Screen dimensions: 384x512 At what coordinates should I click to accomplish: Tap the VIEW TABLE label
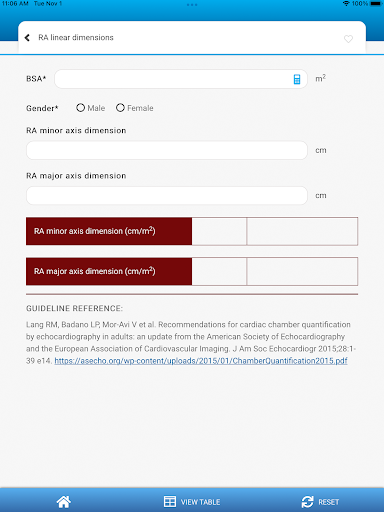click(200, 502)
